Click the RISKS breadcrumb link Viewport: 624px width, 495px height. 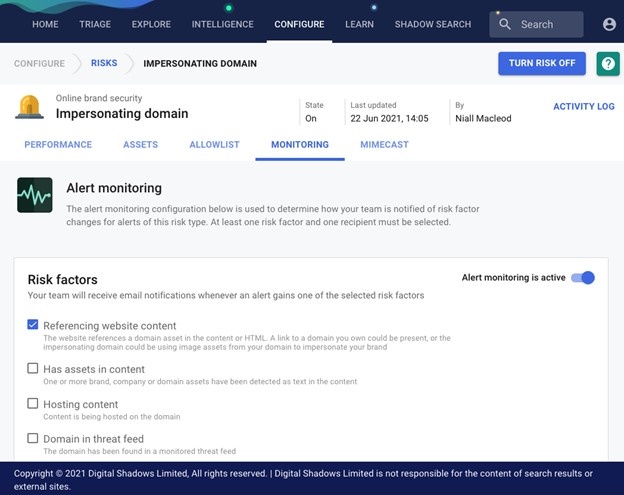104,63
